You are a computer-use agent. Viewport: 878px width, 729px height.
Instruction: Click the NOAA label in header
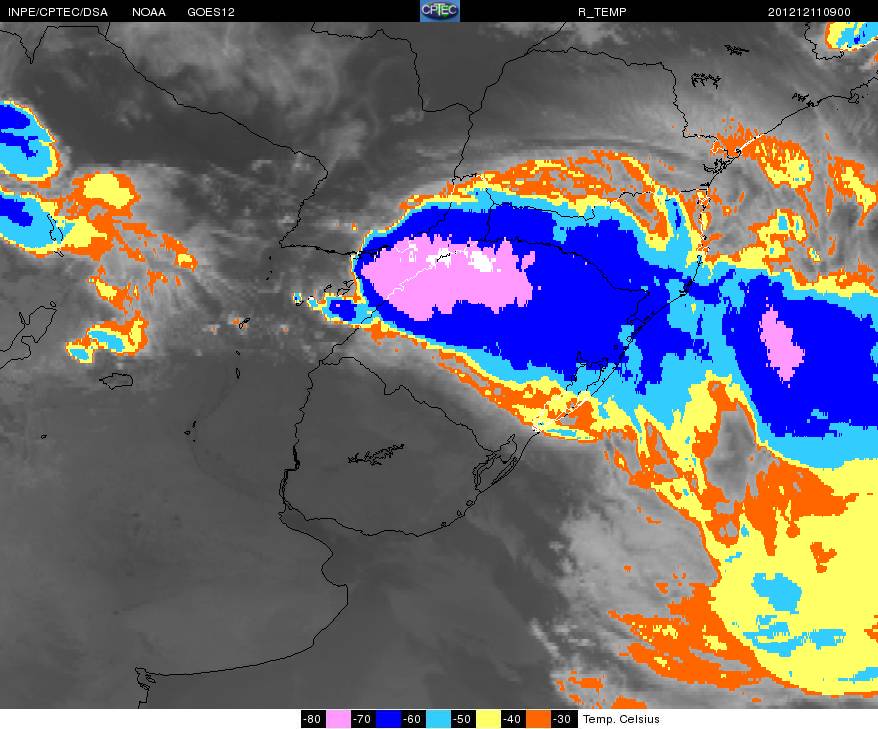click(x=149, y=12)
